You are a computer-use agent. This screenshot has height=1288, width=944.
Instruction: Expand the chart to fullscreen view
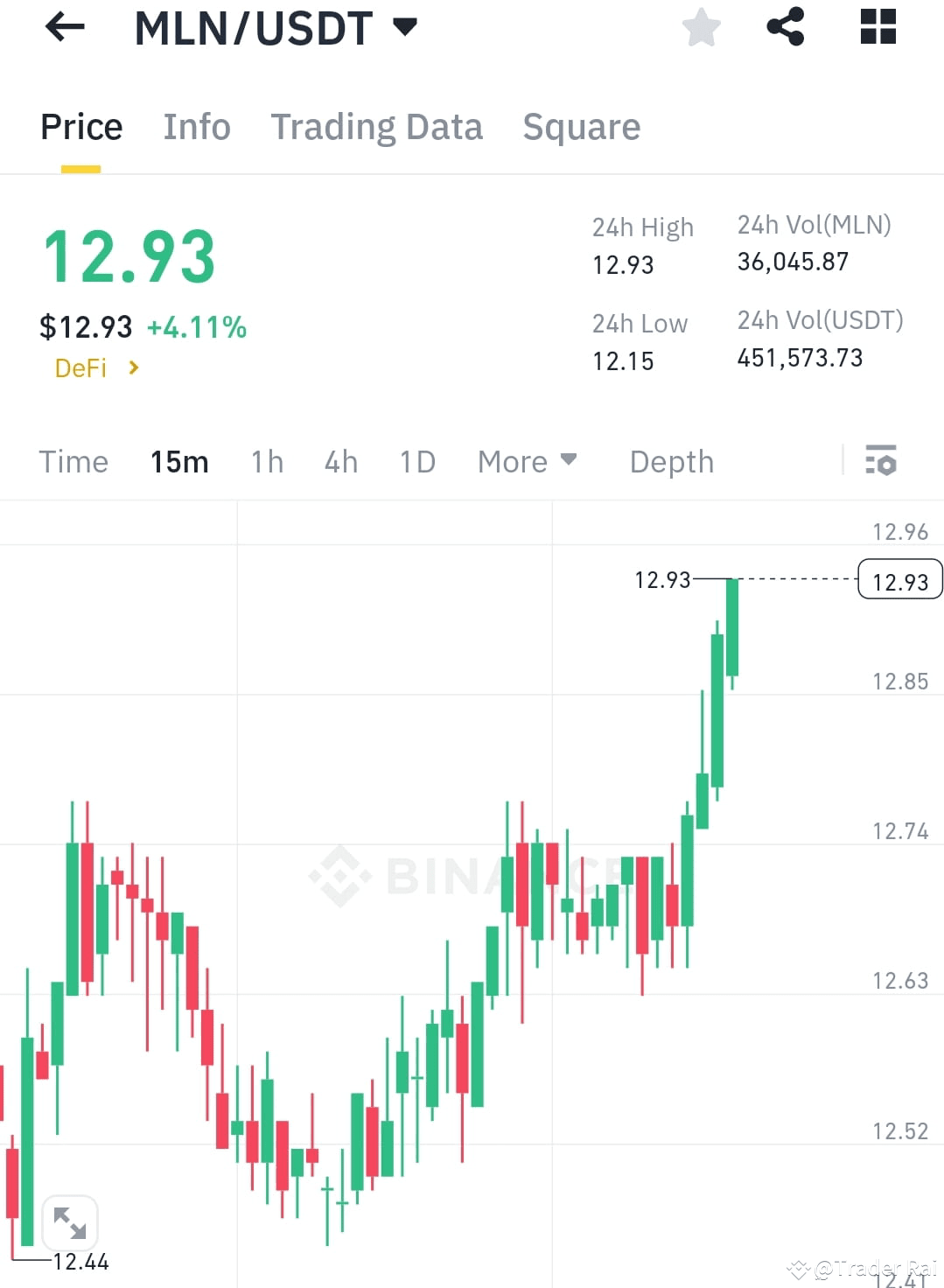tap(70, 1223)
